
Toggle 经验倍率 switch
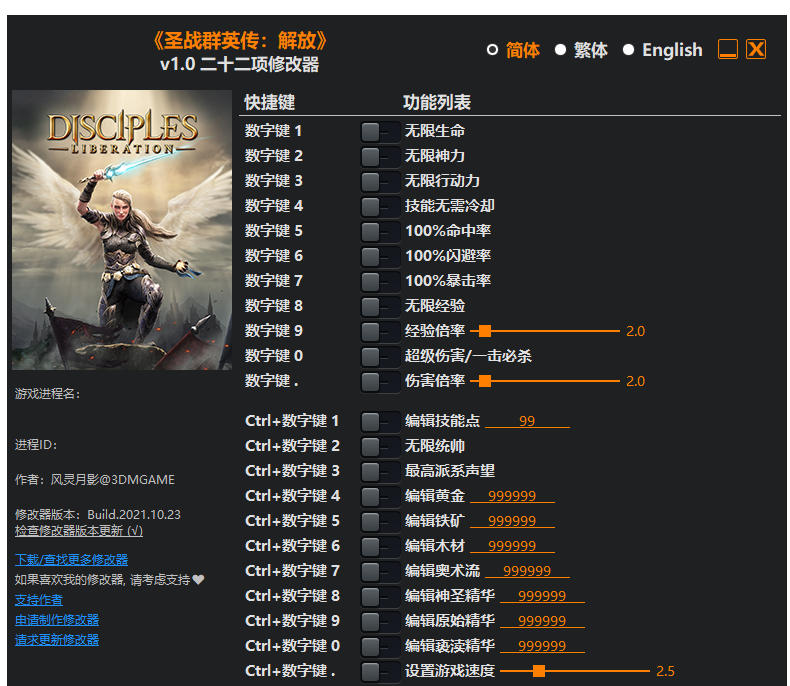coord(380,332)
